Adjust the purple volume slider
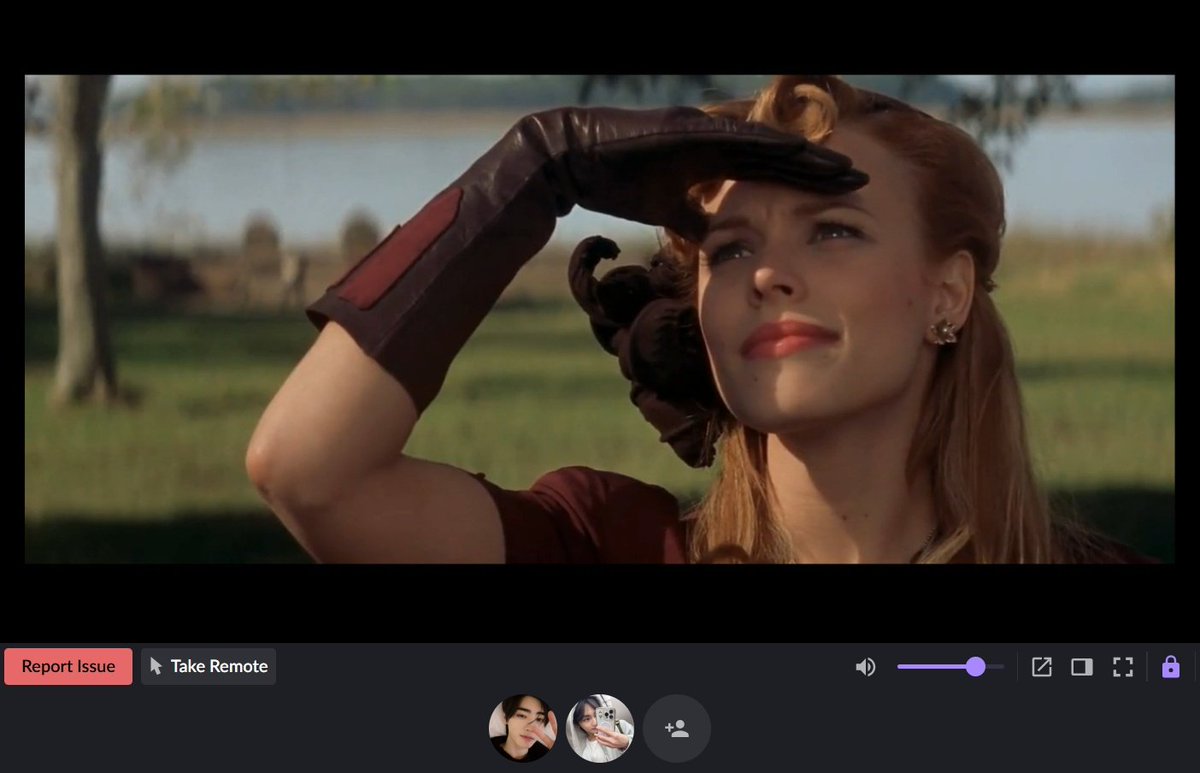The height and width of the screenshot is (773, 1200). (950, 667)
